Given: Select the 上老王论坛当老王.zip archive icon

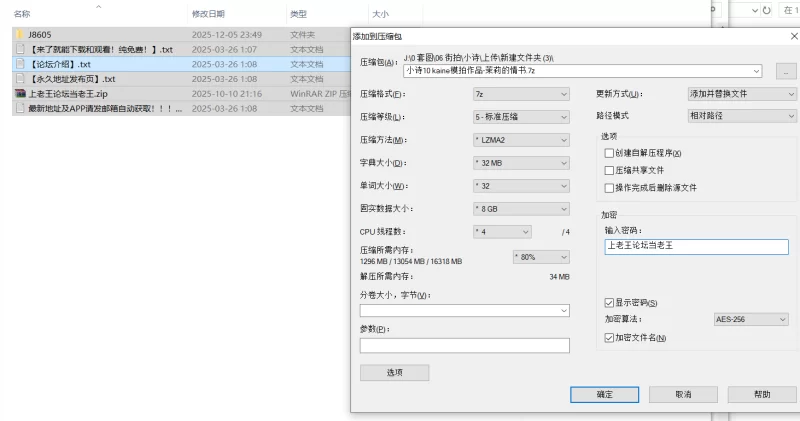Looking at the screenshot, I should click(20, 93).
